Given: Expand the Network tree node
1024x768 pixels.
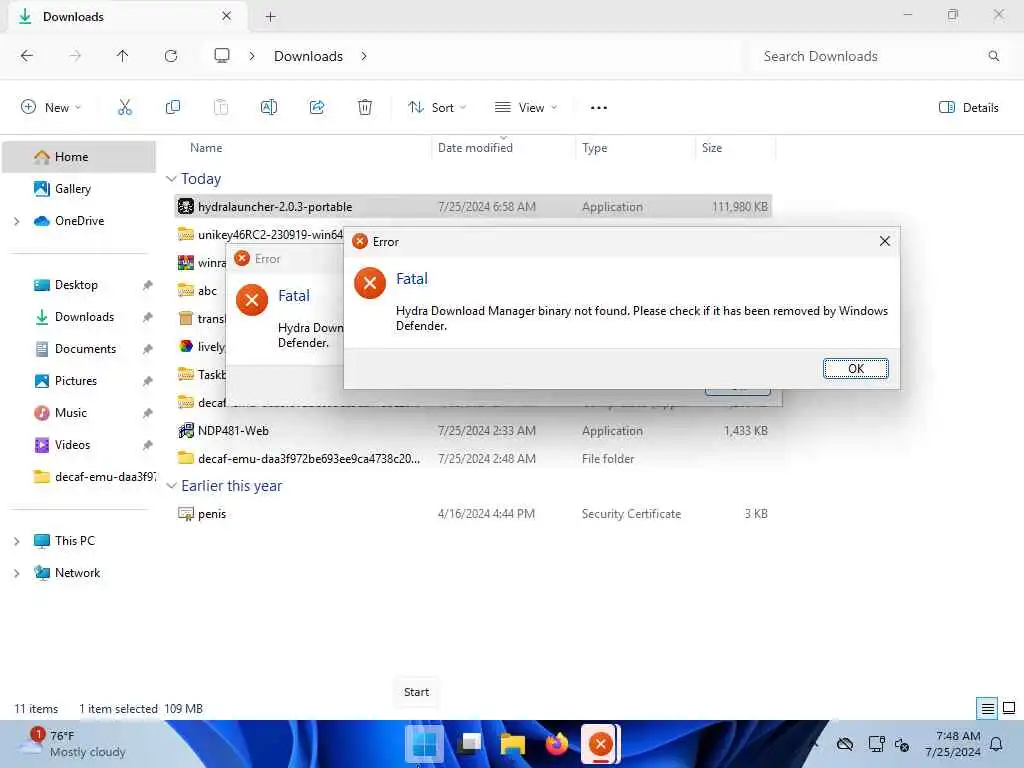Looking at the screenshot, I should (x=16, y=573).
